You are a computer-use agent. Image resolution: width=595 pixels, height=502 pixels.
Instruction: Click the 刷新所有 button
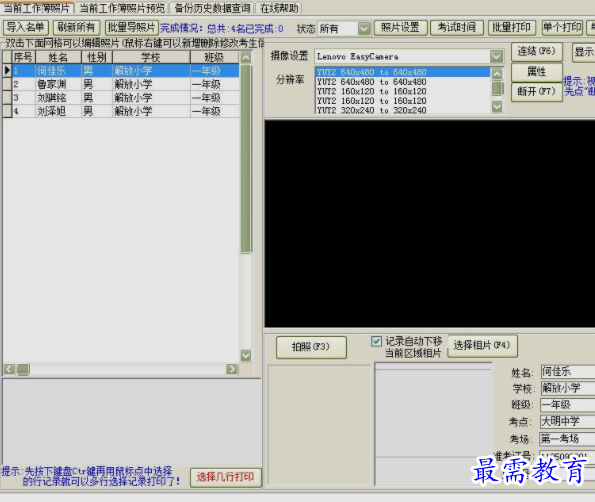(x=76, y=27)
